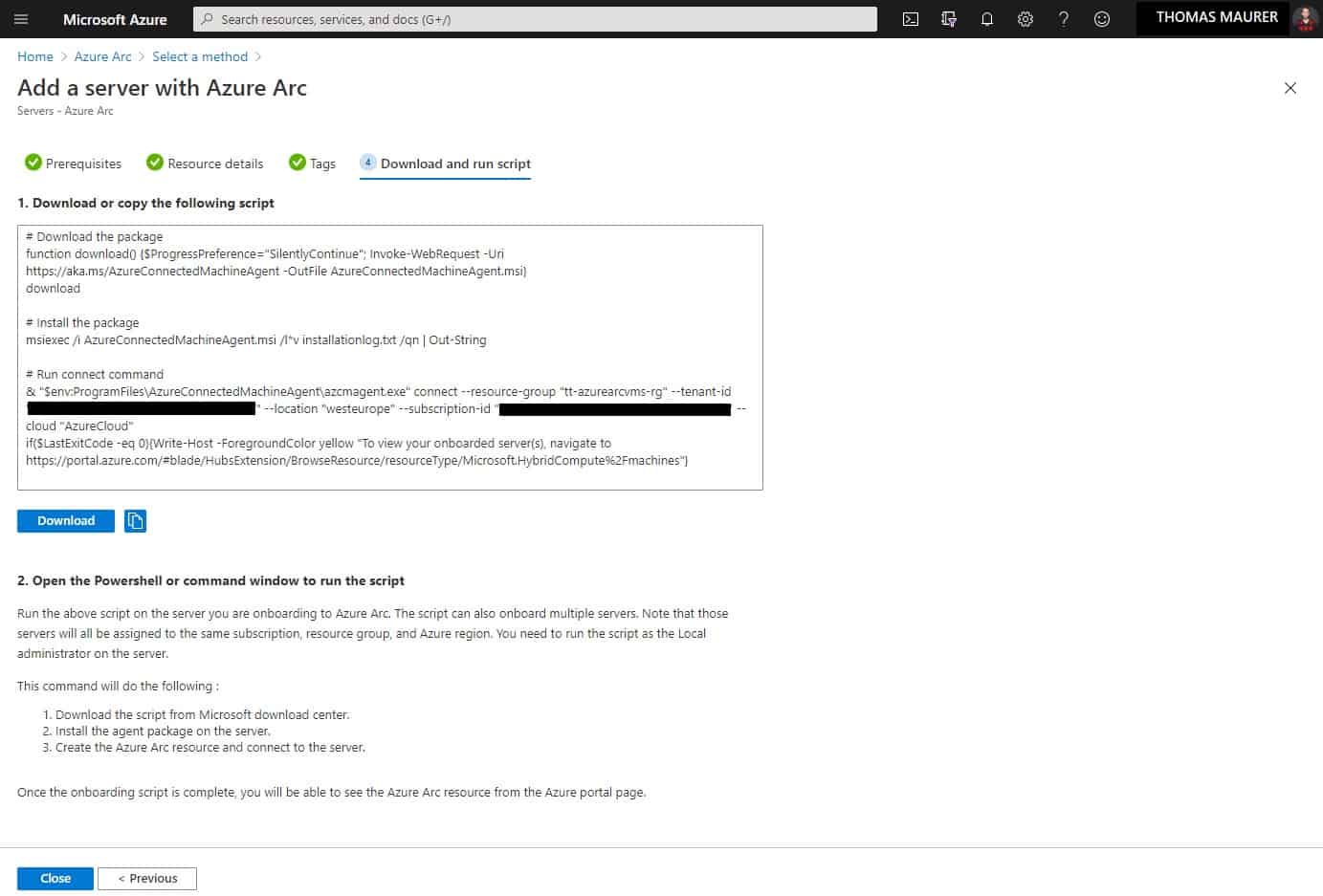Click the Download button
This screenshot has height=896, width=1323.
pos(66,521)
